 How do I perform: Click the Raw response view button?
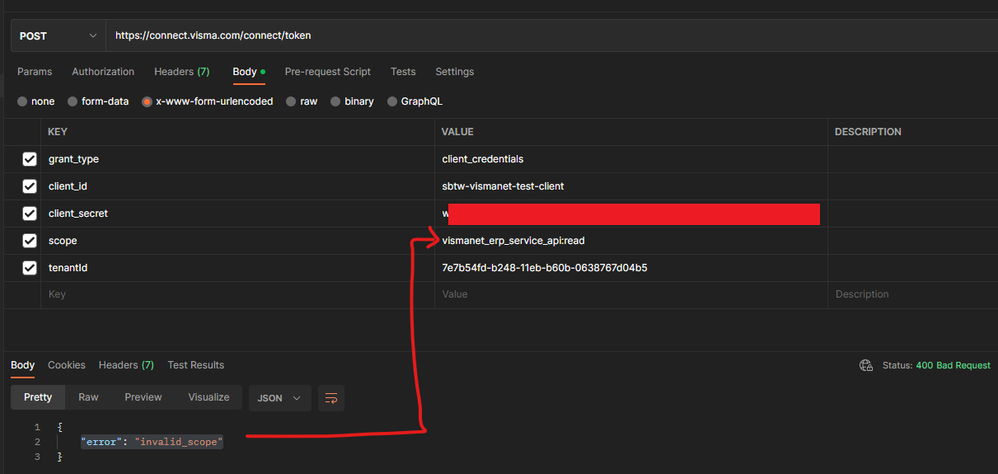(x=88, y=397)
